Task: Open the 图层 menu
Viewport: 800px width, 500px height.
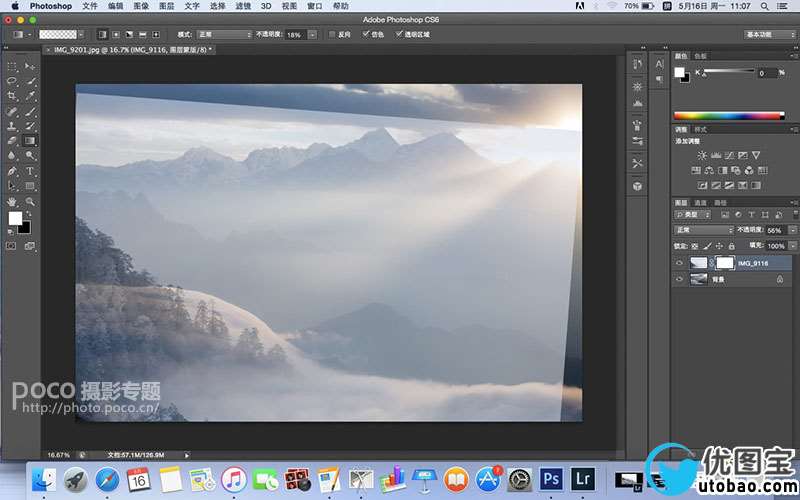Action: click(167, 6)
